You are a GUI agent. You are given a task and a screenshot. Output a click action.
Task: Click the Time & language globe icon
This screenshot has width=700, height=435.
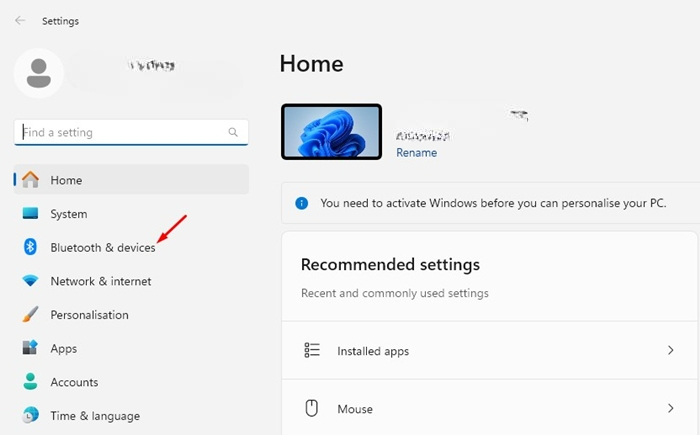coord(30,415)
